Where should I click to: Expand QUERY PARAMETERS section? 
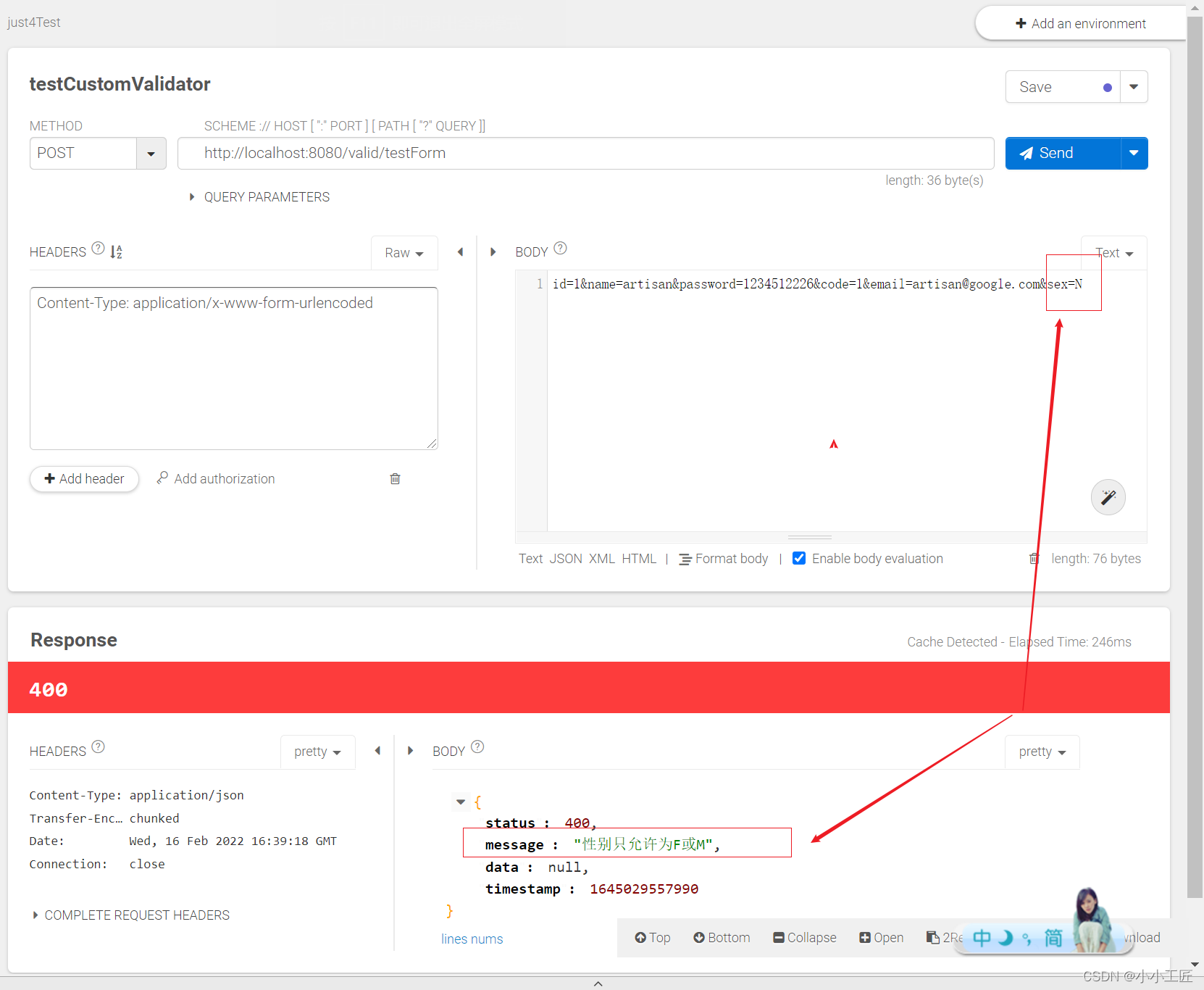pyautogui.click(x=259, y=197)
